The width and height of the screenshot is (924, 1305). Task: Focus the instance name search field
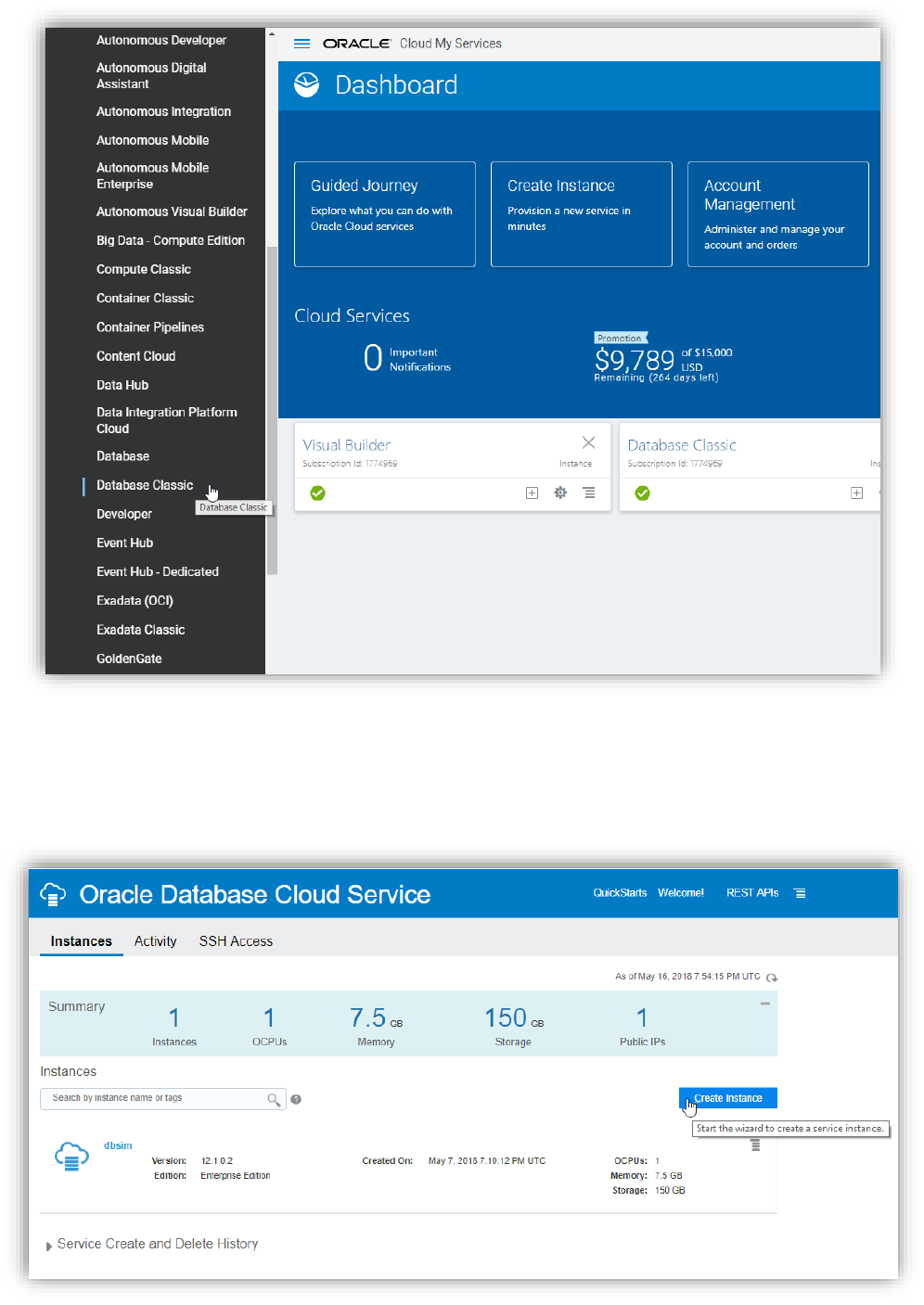tap(162, 1099)
